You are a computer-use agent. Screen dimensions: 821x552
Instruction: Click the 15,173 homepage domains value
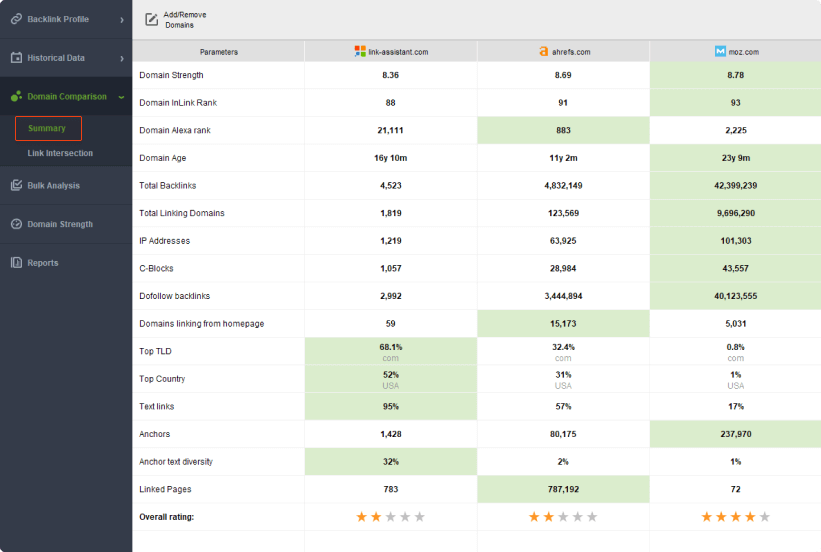(x=563, y=324)
